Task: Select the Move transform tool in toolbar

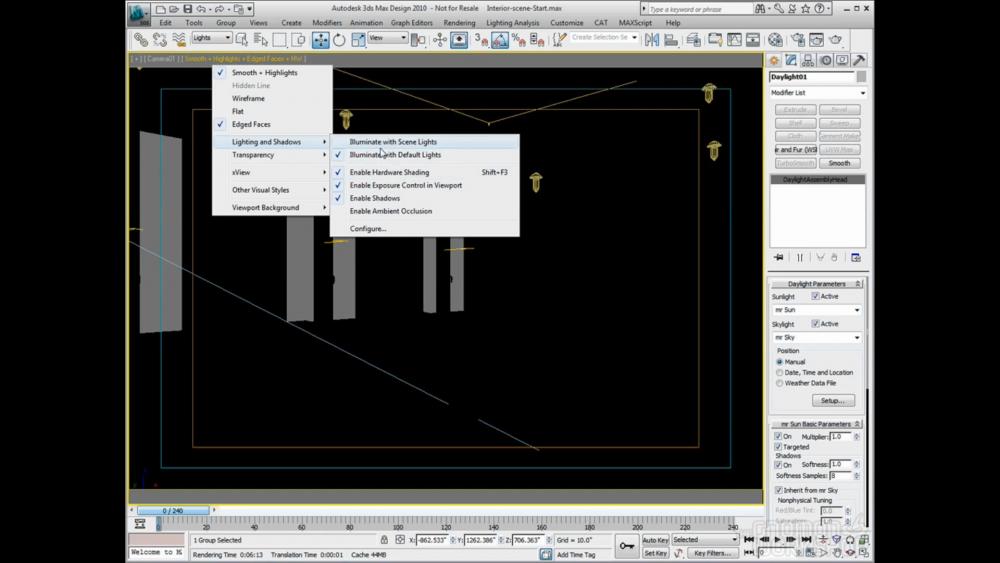Action: 320,40
